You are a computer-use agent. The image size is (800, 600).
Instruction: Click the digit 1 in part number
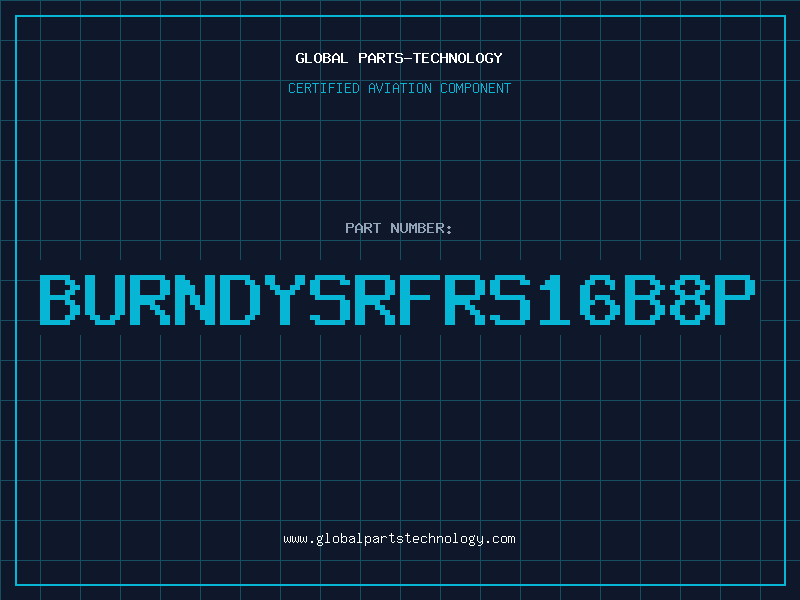tap(554, 299)
